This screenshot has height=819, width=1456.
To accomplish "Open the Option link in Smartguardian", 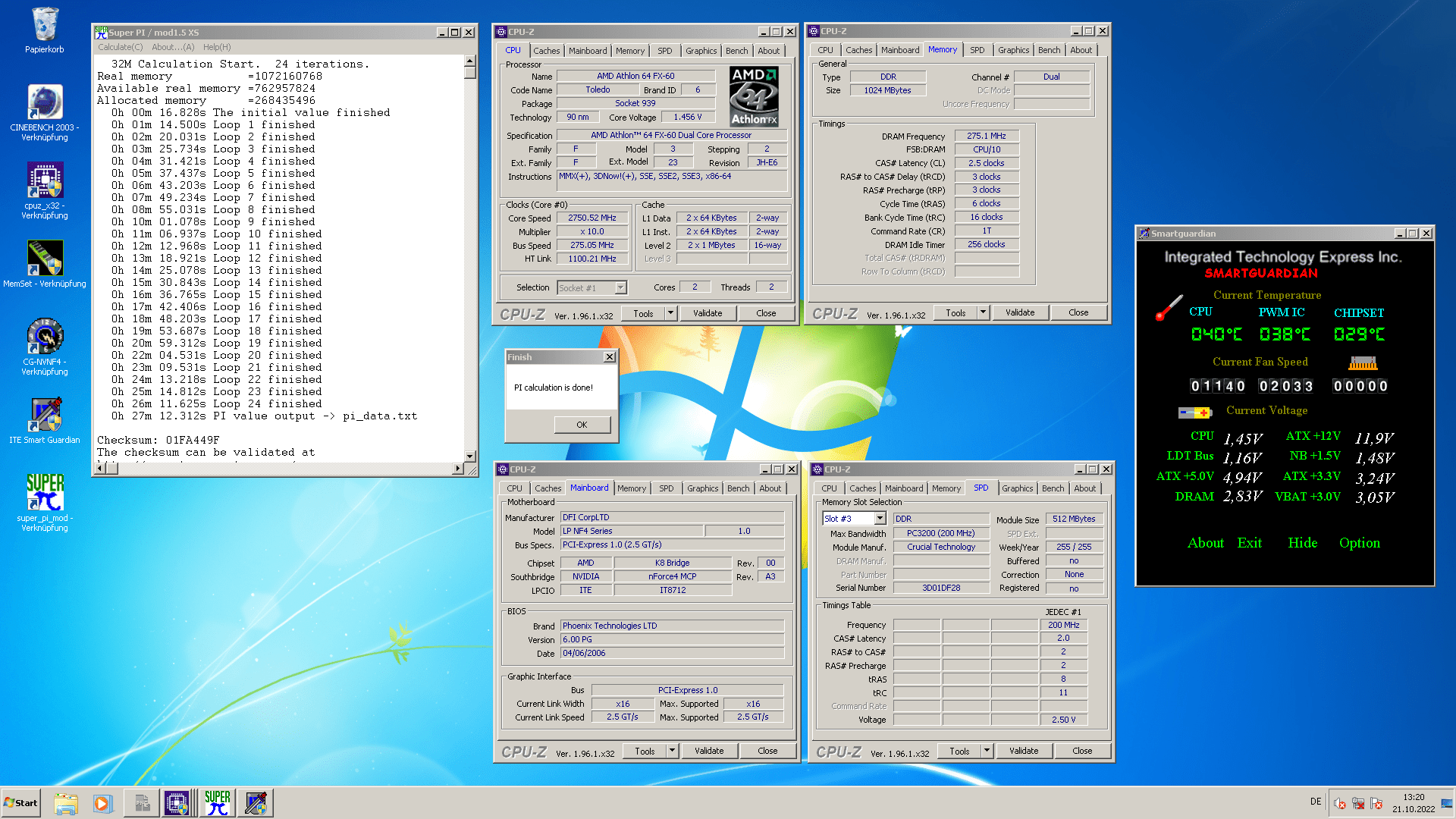I will click(1359, 543).
